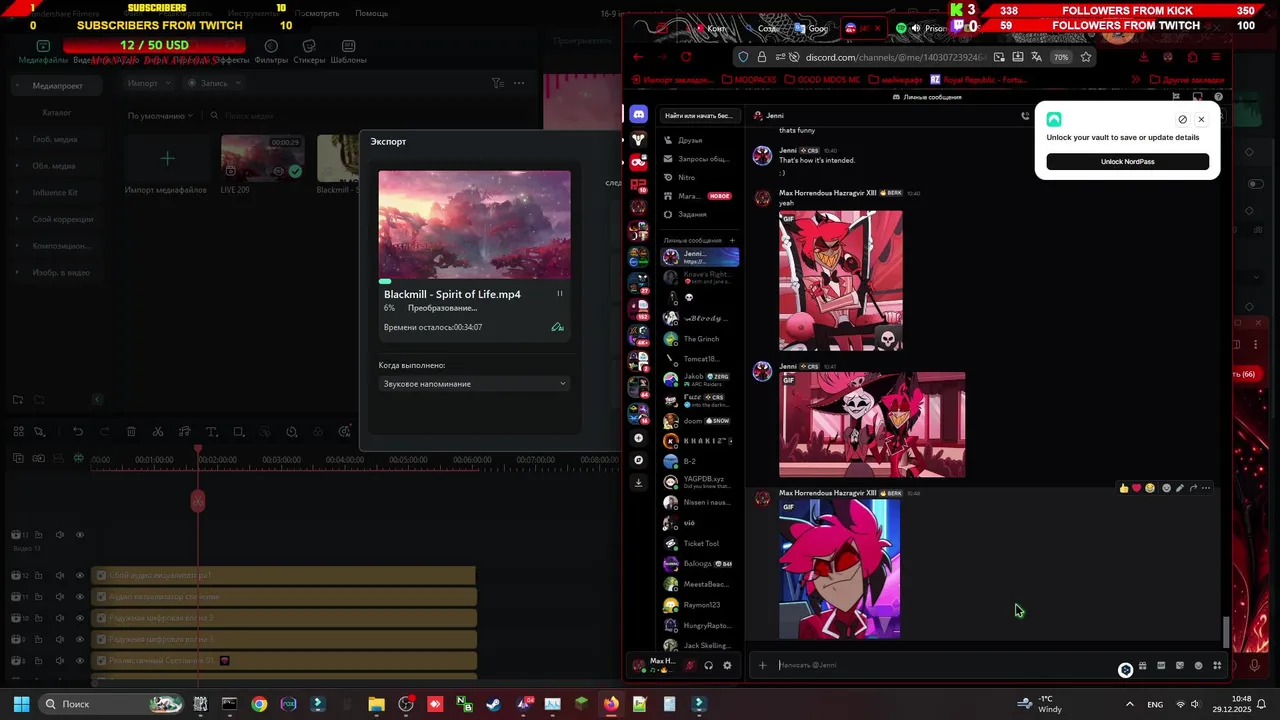The image size is (1280, 720).
Task: Mute Filmora track 12 with speaker icon
Action: (59, 576)
